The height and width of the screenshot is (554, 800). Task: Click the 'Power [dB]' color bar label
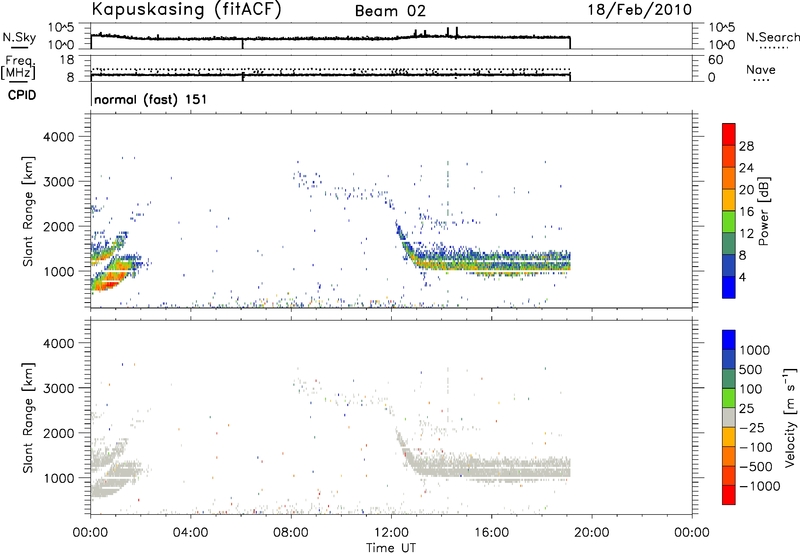tap(763, 211)
